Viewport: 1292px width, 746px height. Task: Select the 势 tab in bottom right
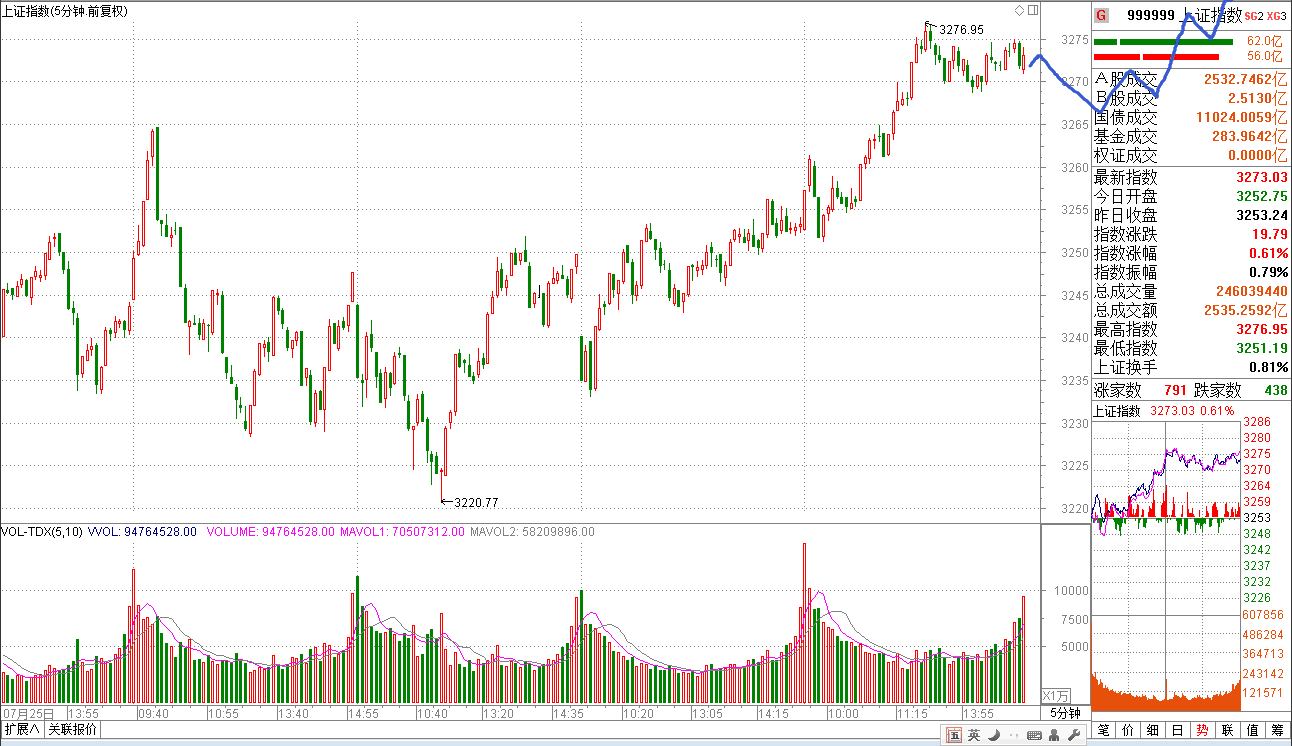[x=1203, y=730]
